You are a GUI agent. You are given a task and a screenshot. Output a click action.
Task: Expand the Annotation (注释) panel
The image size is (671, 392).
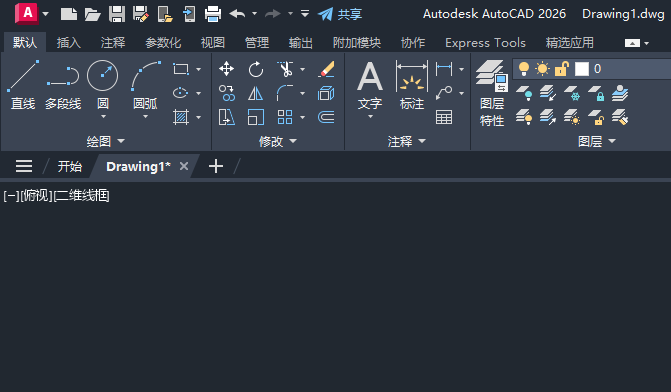coord(407,141)
